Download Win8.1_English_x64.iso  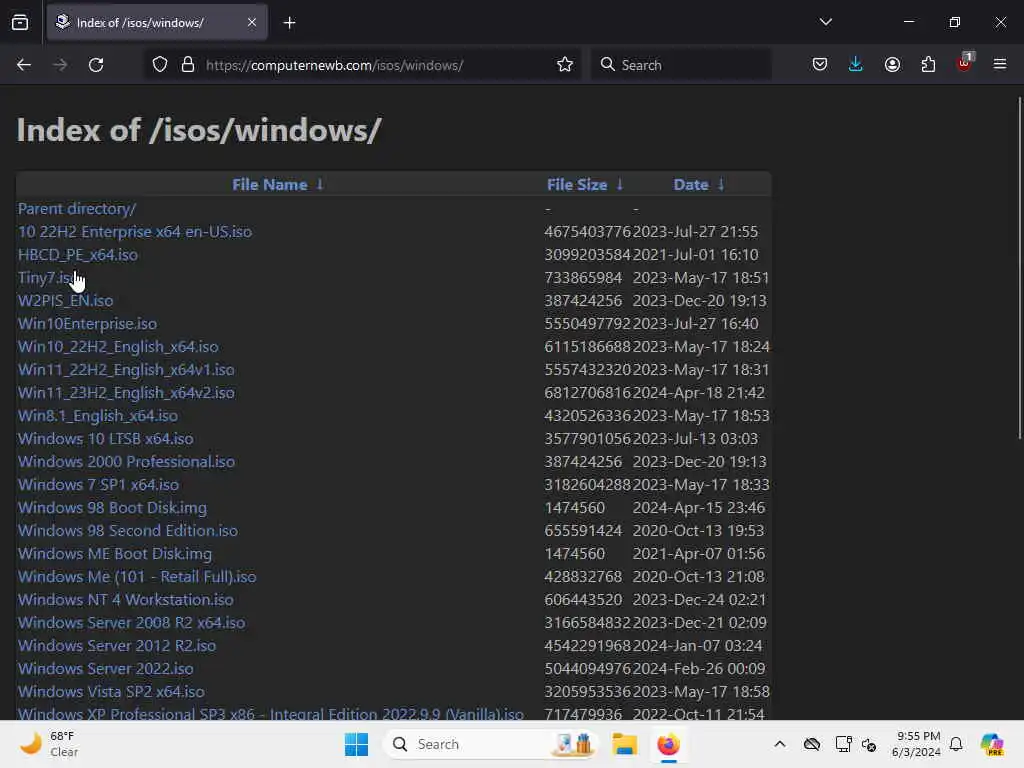[97, 416]
